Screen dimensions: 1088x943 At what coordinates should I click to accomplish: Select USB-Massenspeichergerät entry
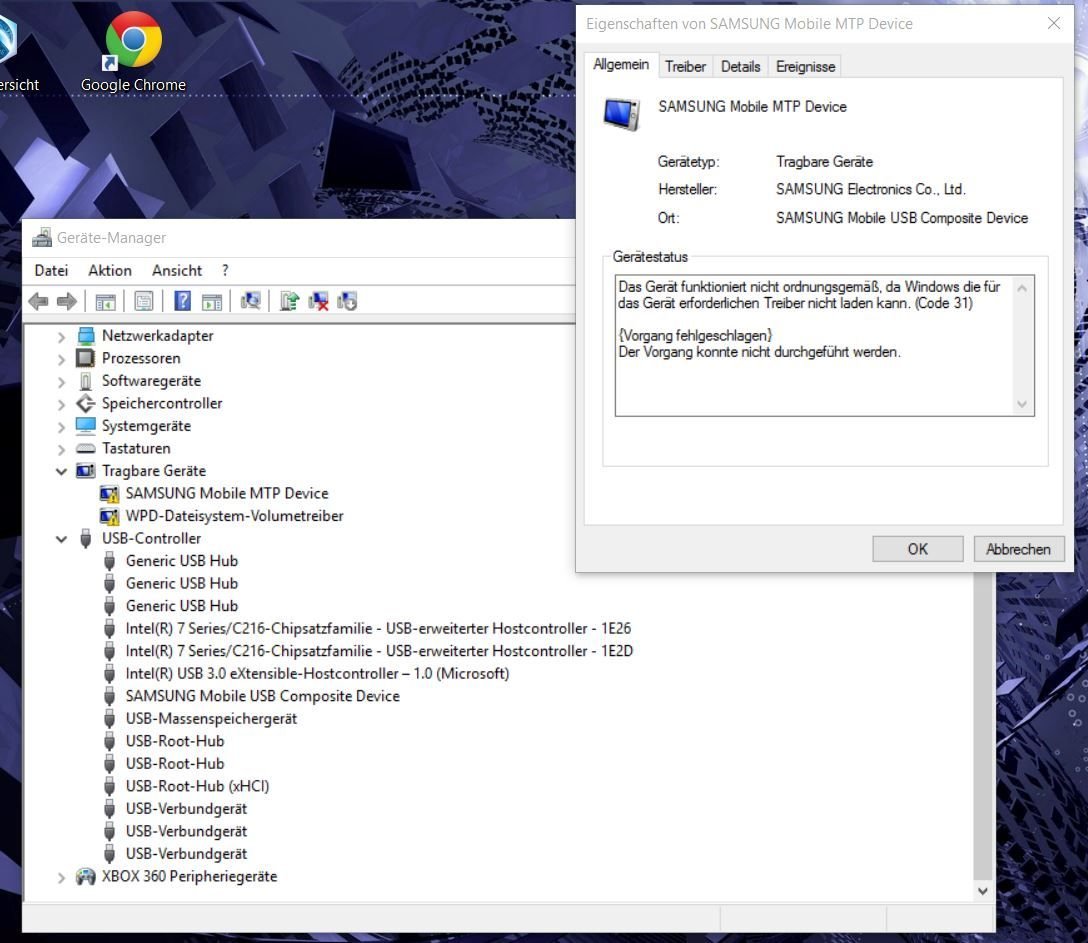point(211,719)
